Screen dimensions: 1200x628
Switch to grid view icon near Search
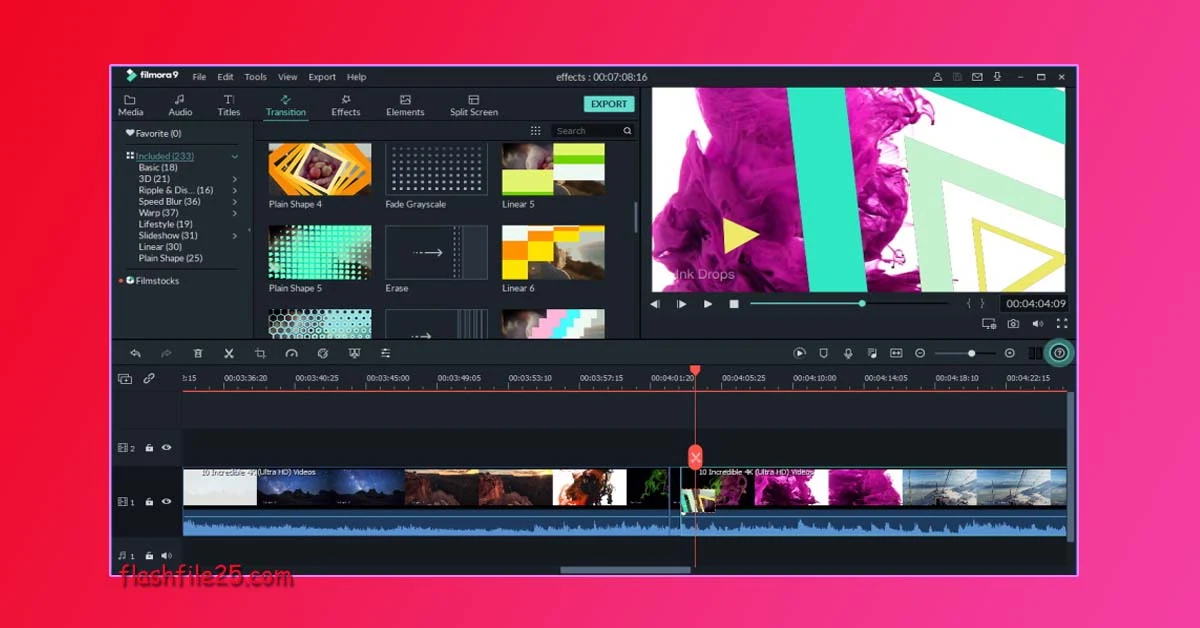[x=535, y=131]
